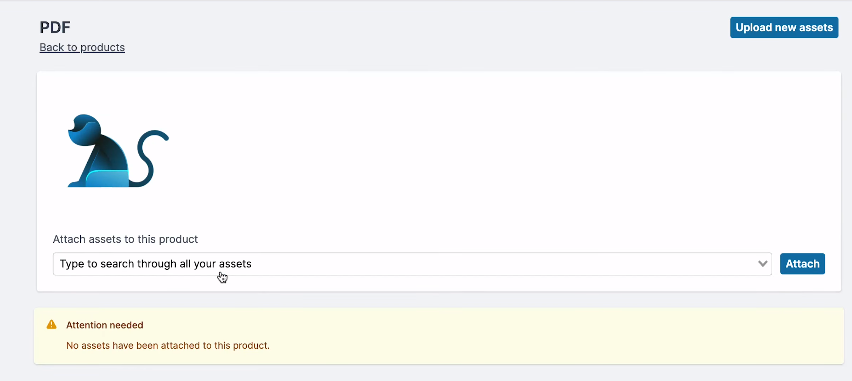Click the orange warning triangle icon

pyautogui.click(x=52, y=324)
